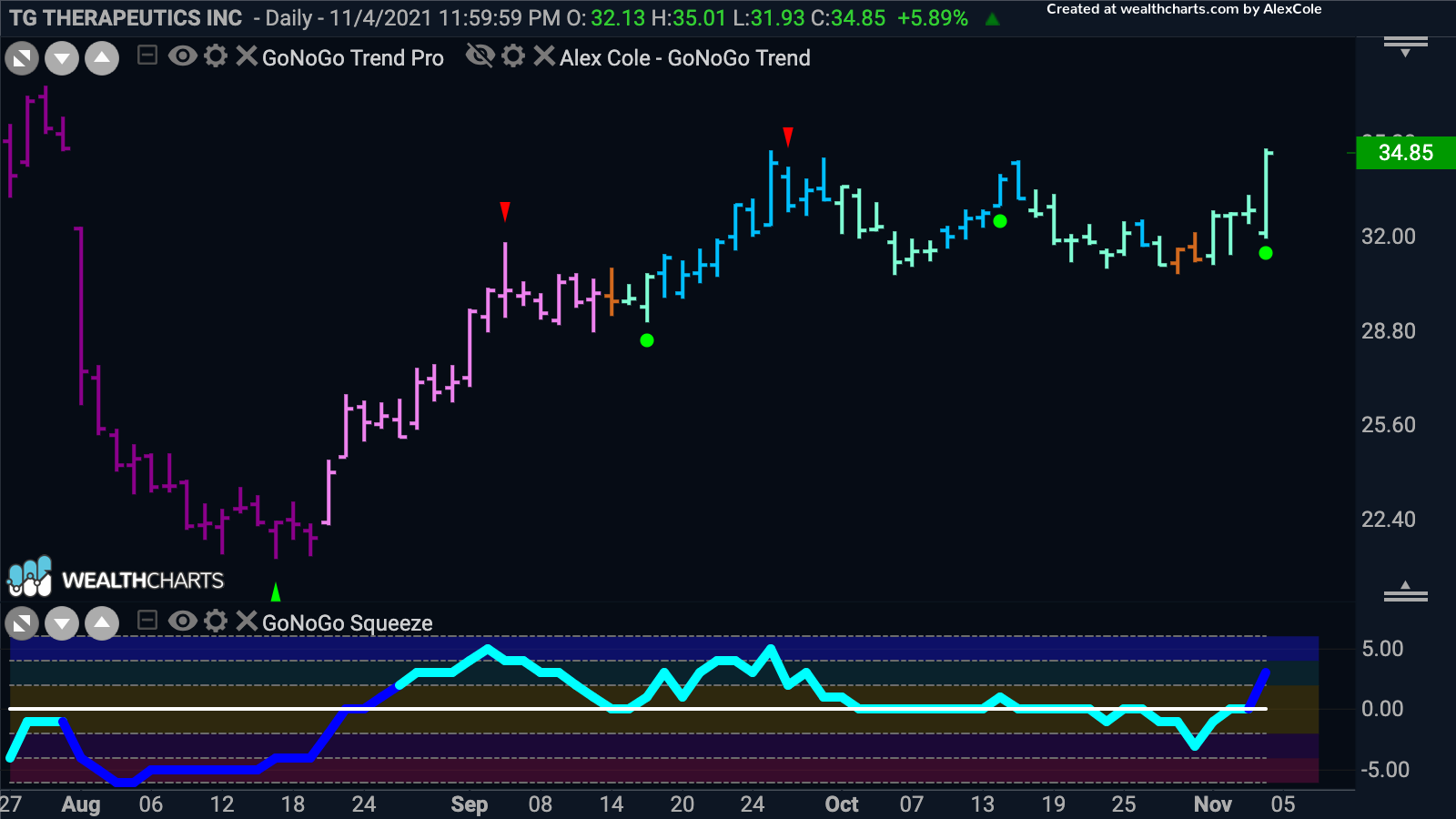1456x819 pixels.
Task: Remove the GoNoGo Squeeze indicator
Action: coord(246,621)
